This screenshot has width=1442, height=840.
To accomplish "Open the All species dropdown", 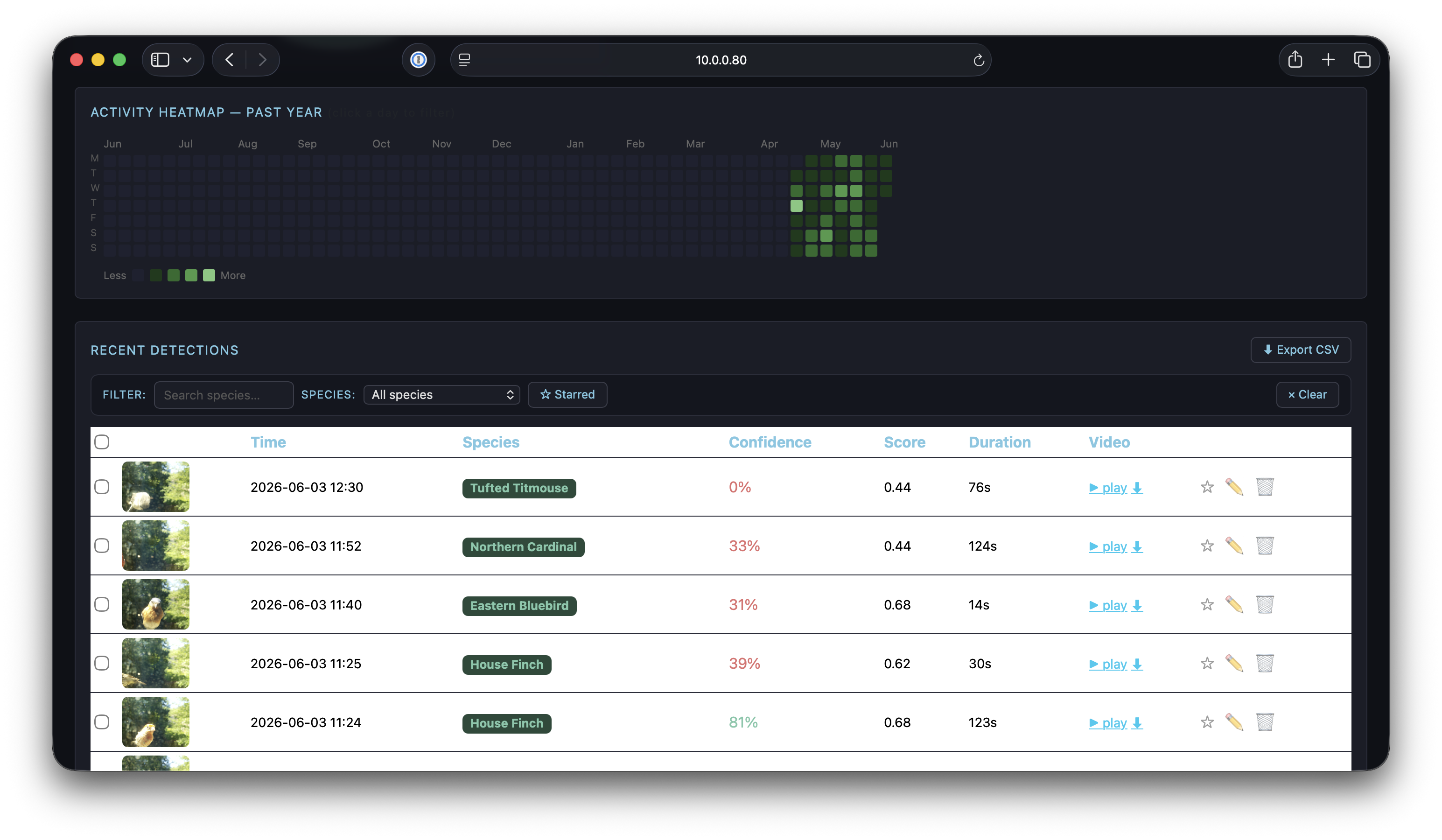I will click(x=442, y=395).
